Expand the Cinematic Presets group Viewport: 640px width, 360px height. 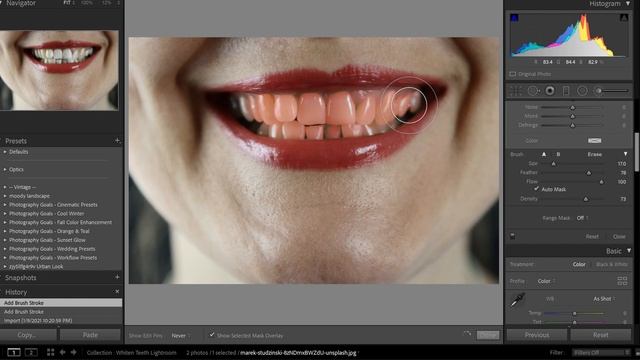5,205
